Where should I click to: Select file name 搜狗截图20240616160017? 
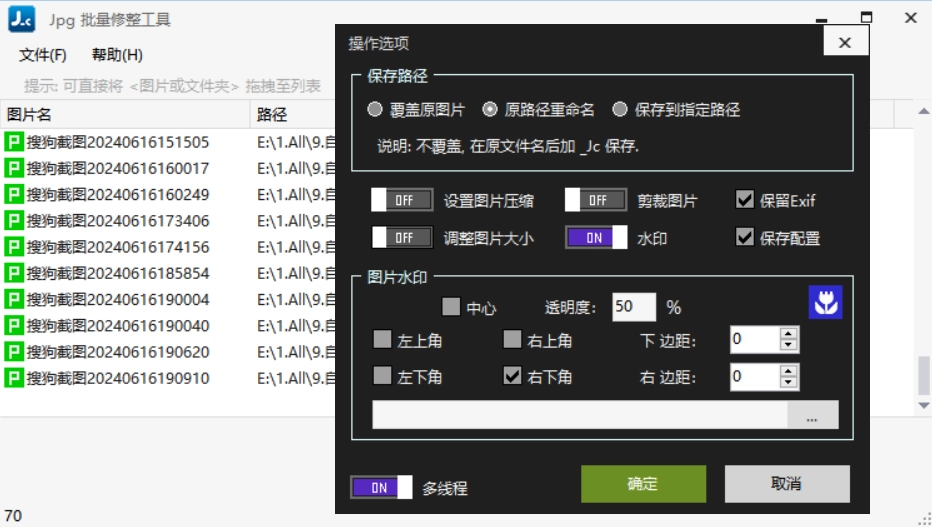pyautogui.click(x=118, y=168)
